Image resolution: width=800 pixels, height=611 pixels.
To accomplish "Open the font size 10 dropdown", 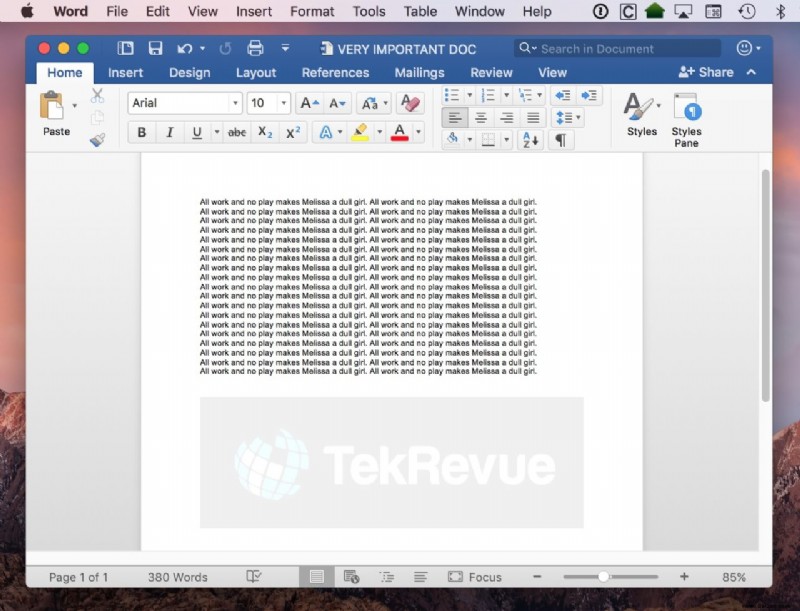I will click(284, 104).
